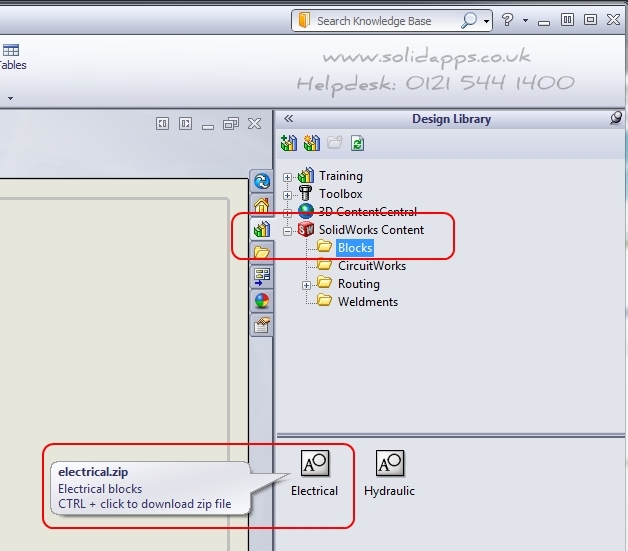This screenshot has height=551, width=628.
Task: Click the Hydraulic blocks item
Action: [389, 474]
